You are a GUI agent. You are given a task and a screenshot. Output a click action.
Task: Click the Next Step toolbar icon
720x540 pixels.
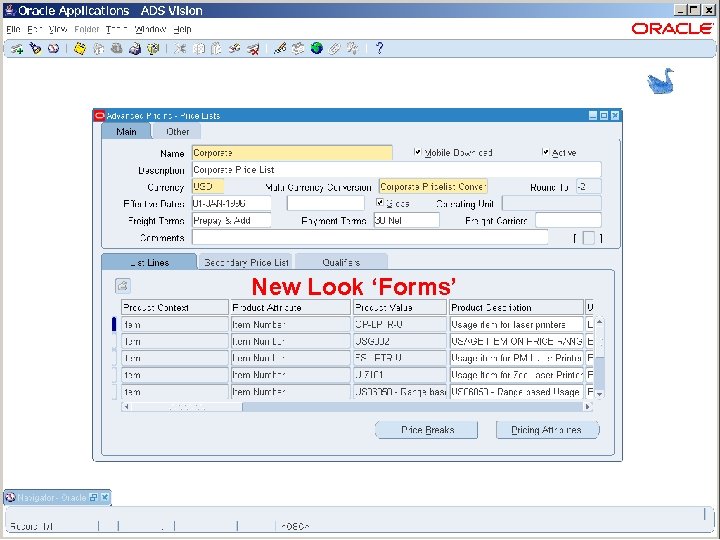tap(98, 48)
